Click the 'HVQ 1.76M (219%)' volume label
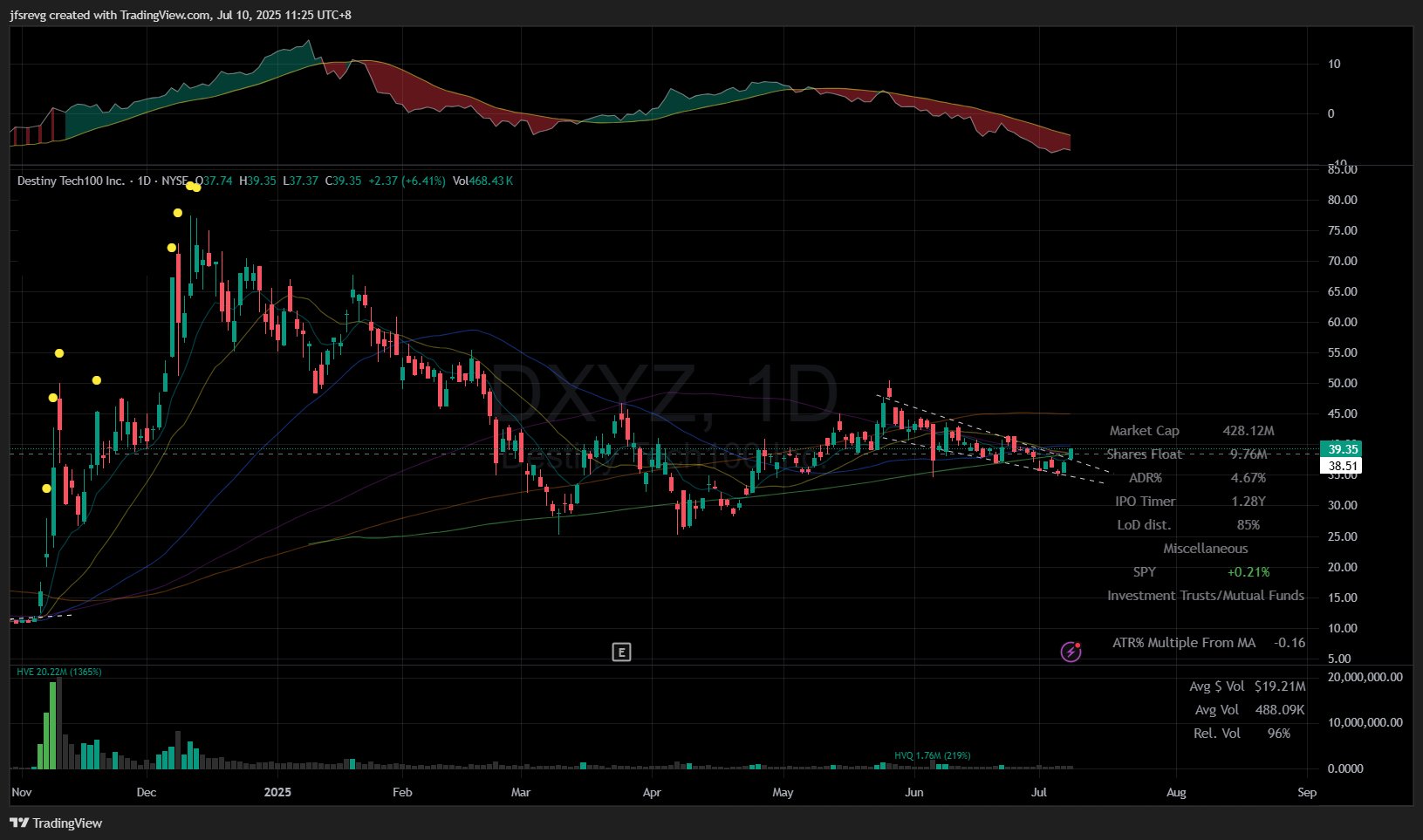This screenshot has height=840, width=1423. 932,755
